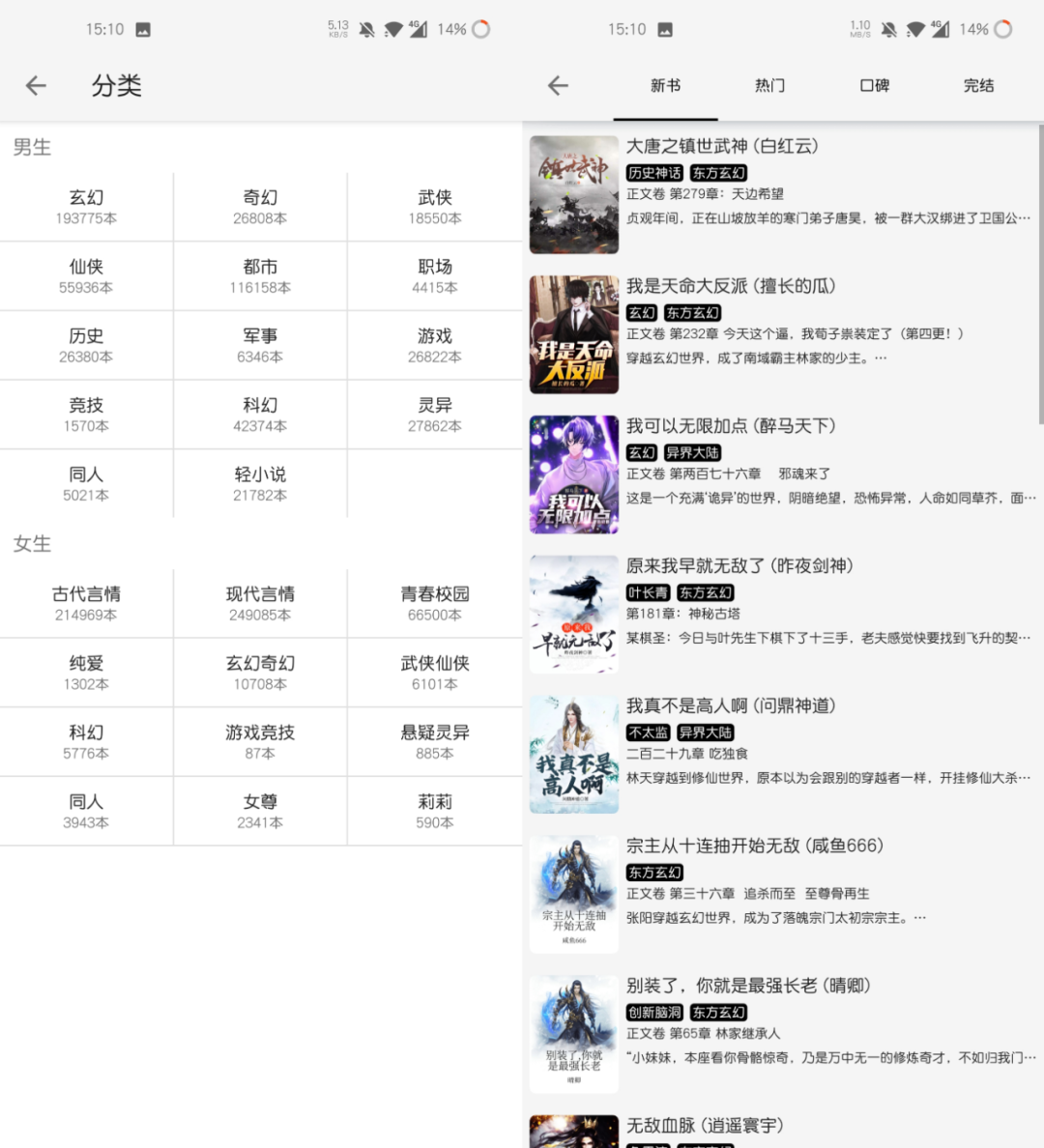Go back from the 新书 book list
Screen dimensions: 1044x1148
(x=559, y=86)
